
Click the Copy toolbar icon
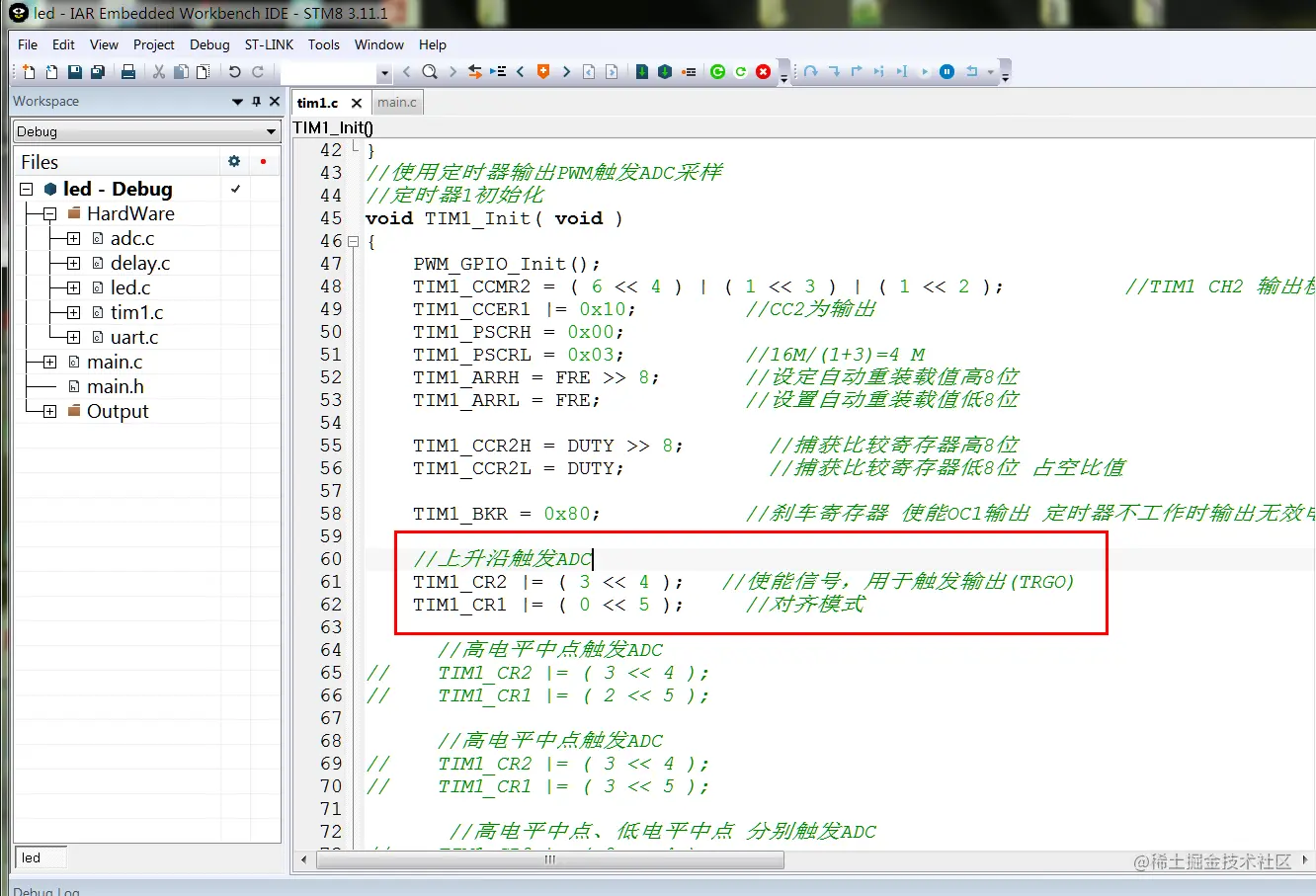181,71
